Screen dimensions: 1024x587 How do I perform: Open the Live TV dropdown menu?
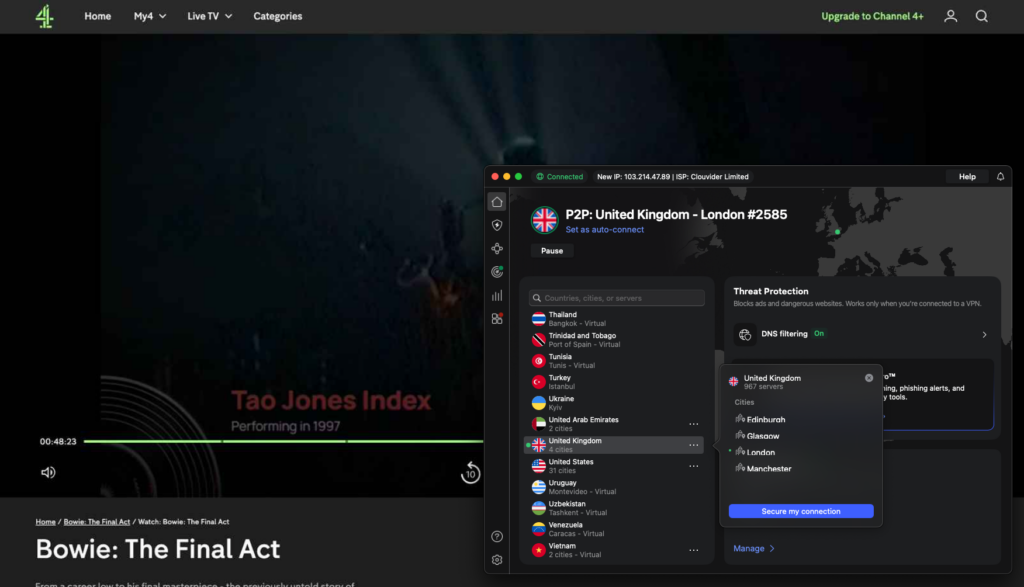click(210, 16)
